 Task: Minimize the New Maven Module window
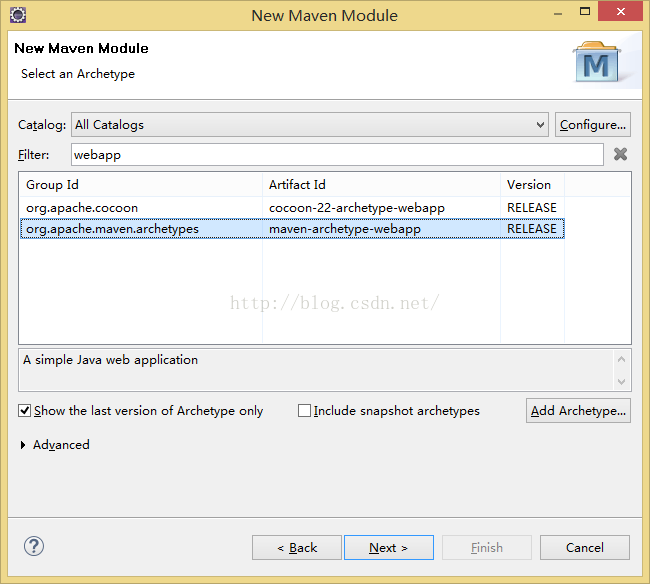[558, 13]
